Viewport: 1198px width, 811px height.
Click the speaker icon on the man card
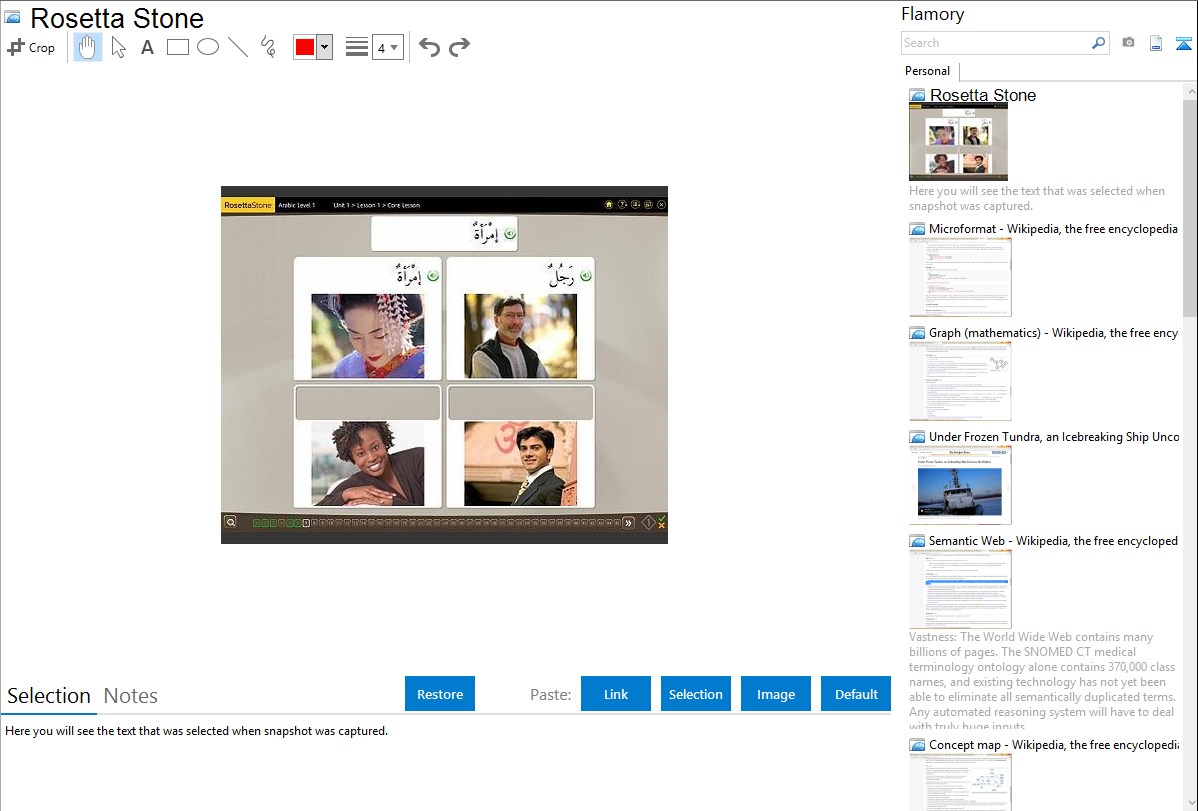click(586, 276)
